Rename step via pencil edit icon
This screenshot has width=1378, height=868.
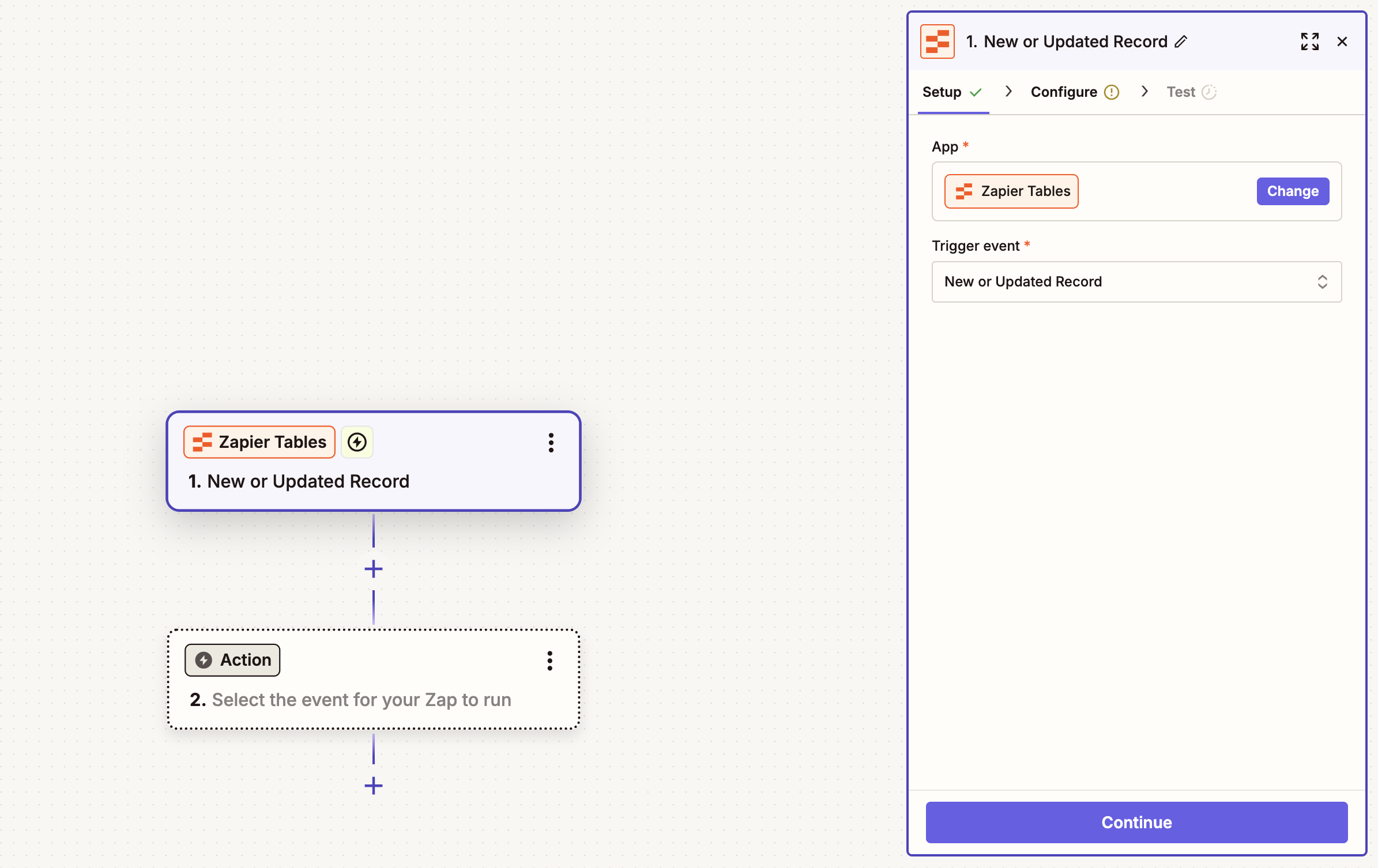click(1181, 41)
